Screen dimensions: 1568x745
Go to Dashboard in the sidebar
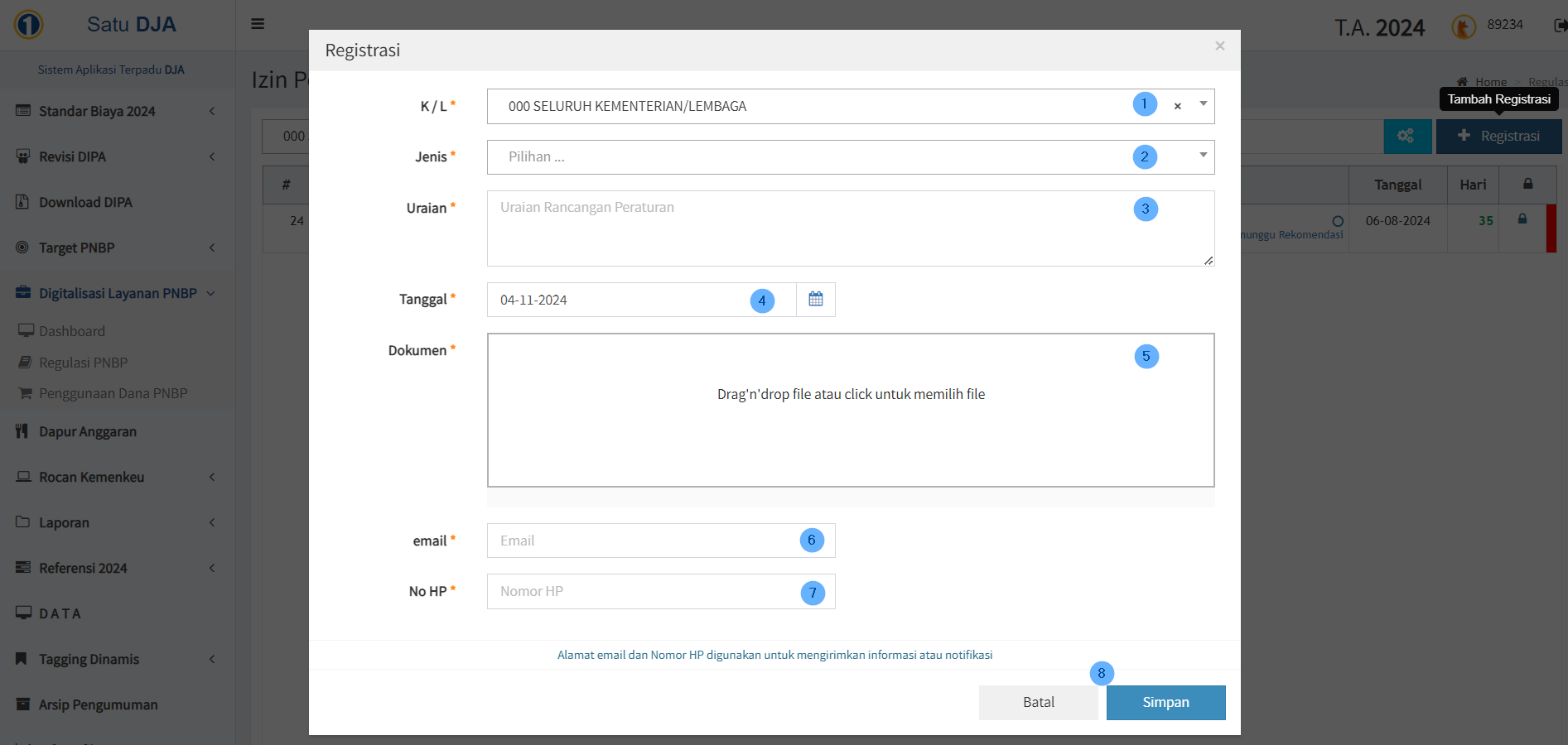(x=72, y=331)
